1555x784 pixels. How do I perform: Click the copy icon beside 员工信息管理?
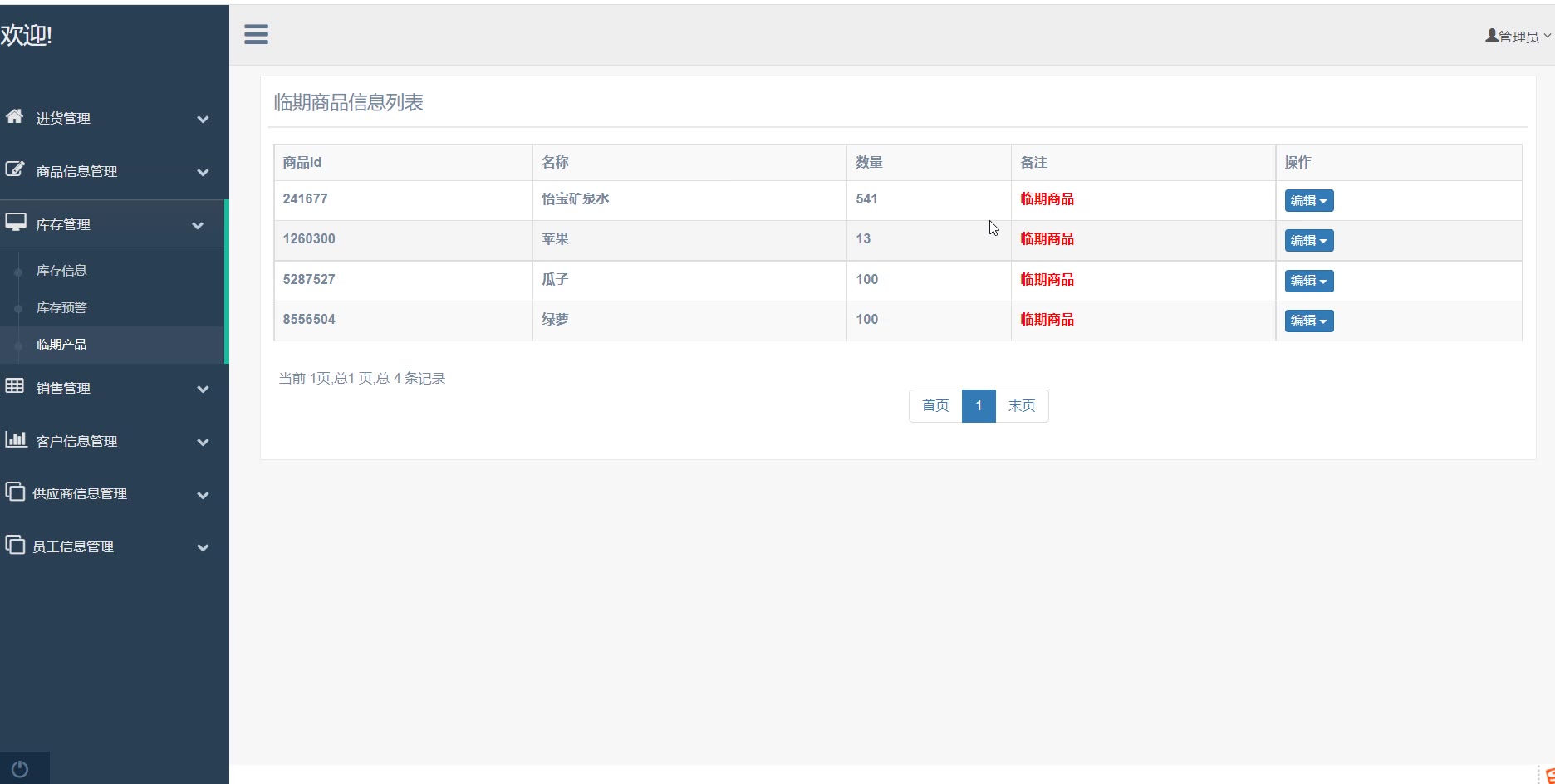14,545
